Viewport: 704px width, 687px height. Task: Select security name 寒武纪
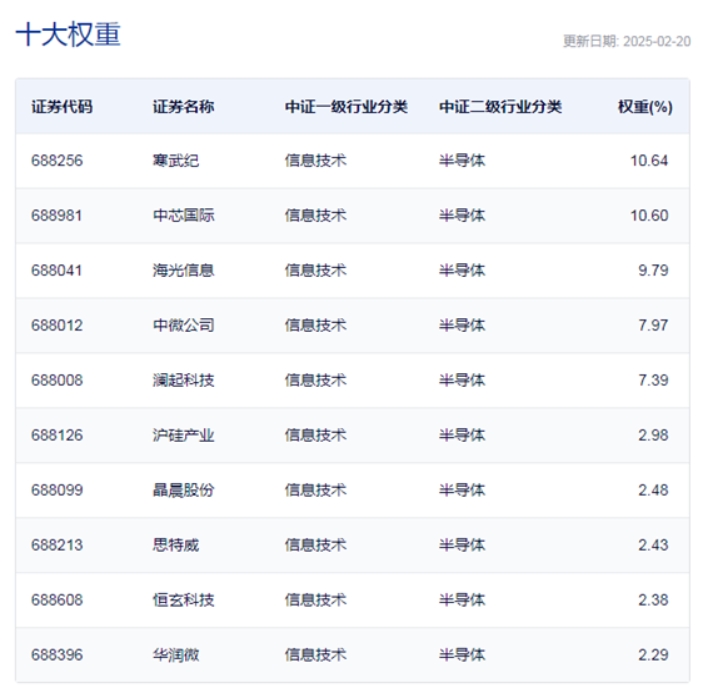176,161
